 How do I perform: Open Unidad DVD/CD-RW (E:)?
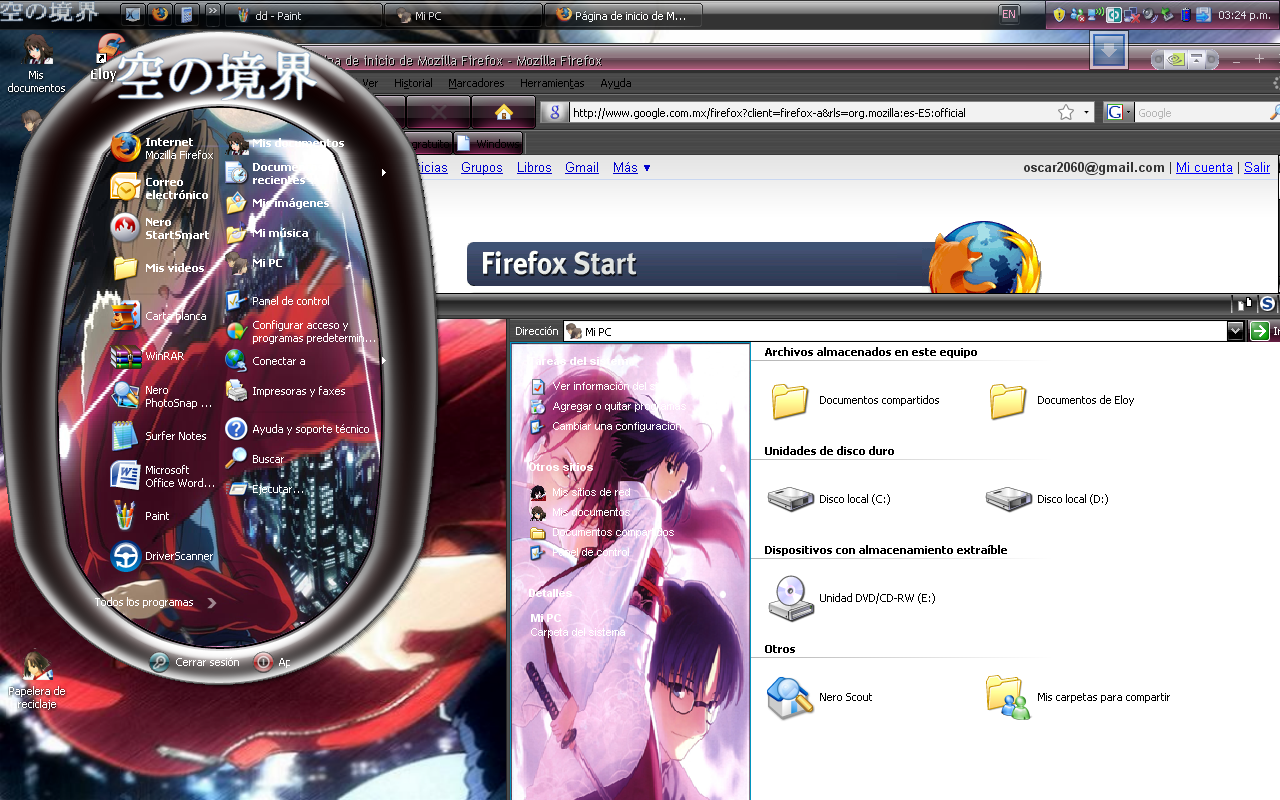(x=851, y=598)
